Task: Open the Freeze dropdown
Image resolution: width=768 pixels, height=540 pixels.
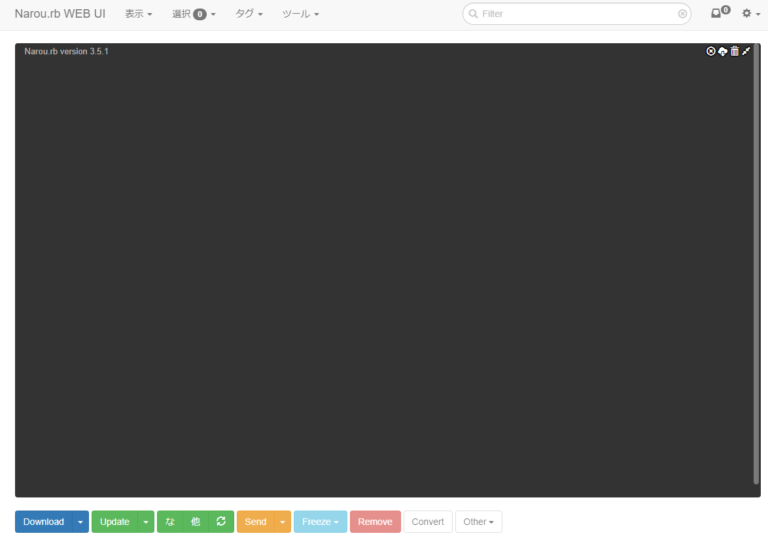Action: pyautogui.click(x=320, y=522)
